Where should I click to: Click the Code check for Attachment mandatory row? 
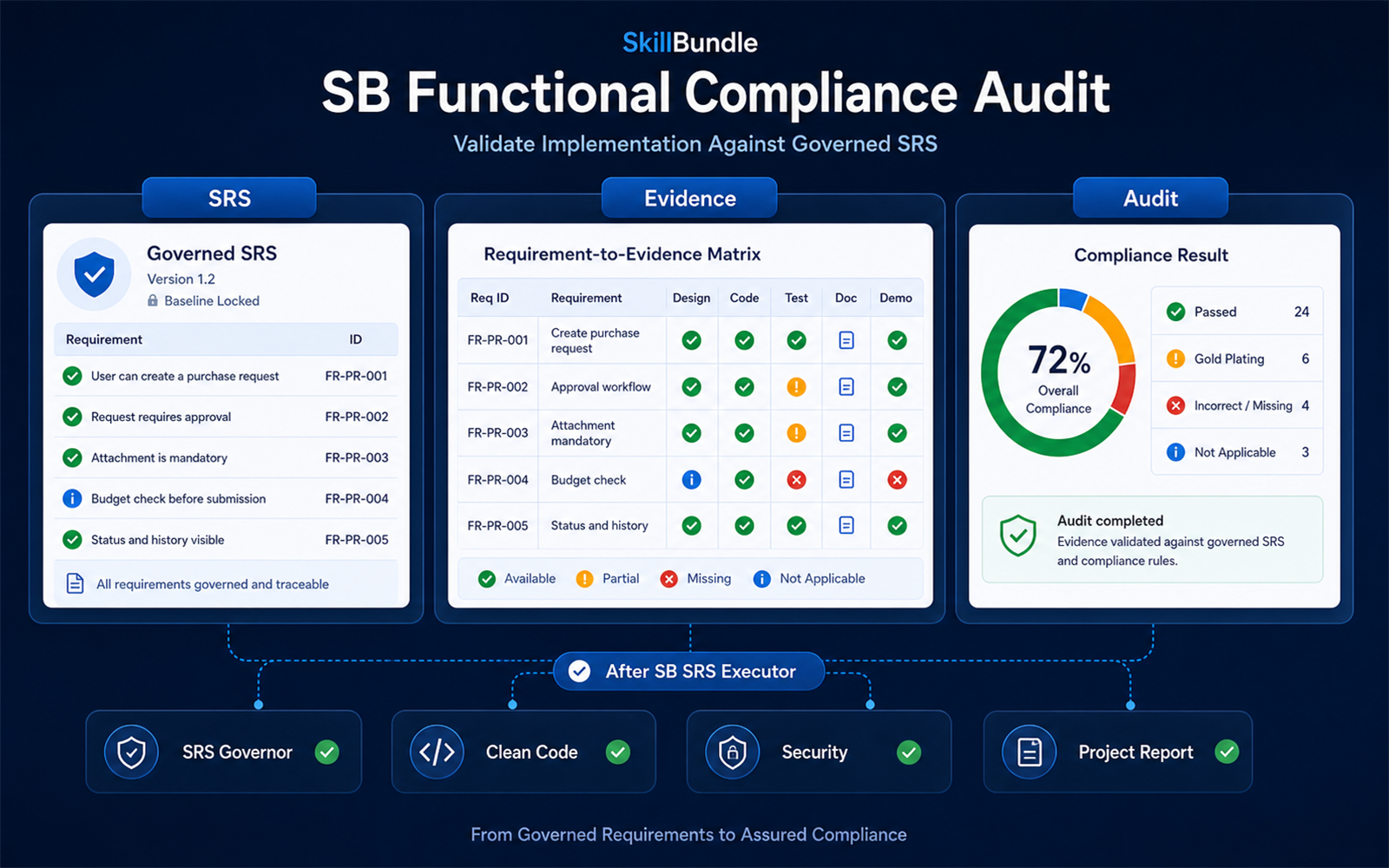tap(744, 432)
